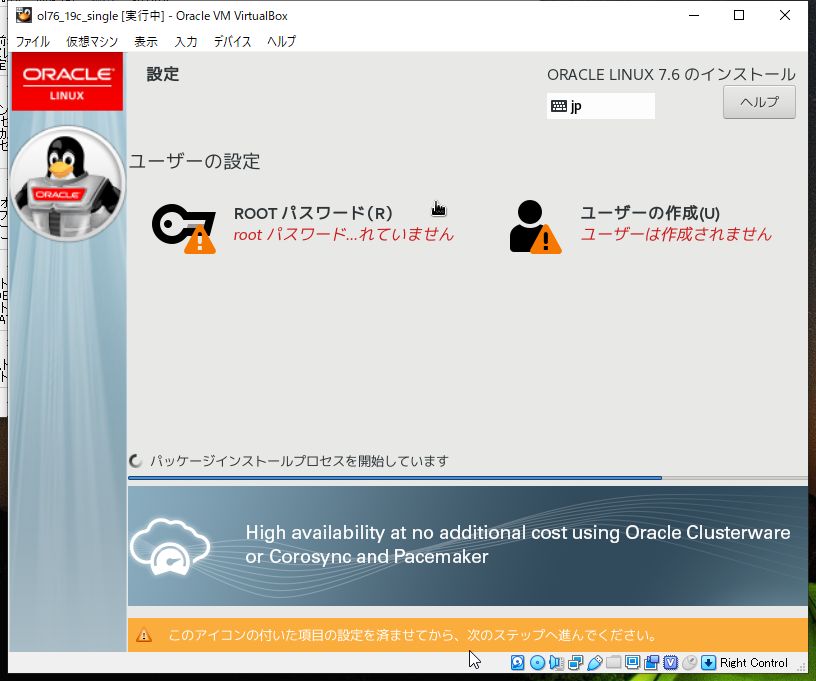Open the 仮想マシン menu
The image size is (816, 681).
point(92,41)
